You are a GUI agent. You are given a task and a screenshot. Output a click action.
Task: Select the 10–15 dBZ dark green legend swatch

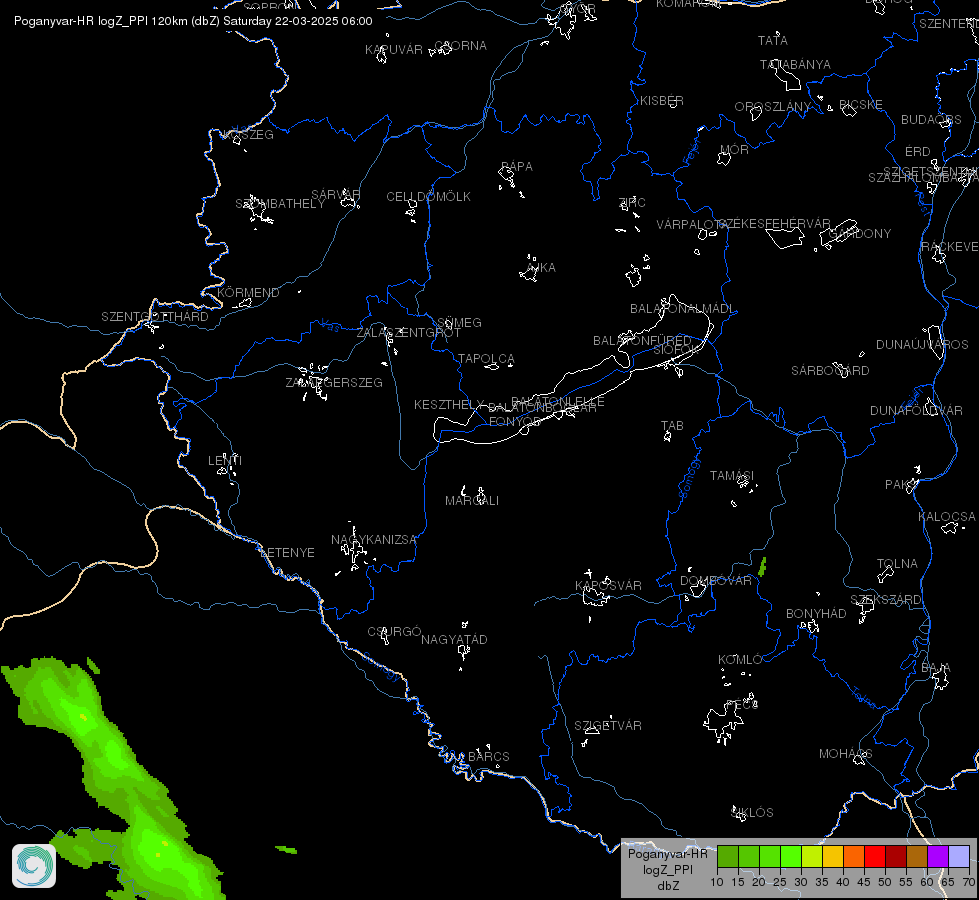pos(728,856)
